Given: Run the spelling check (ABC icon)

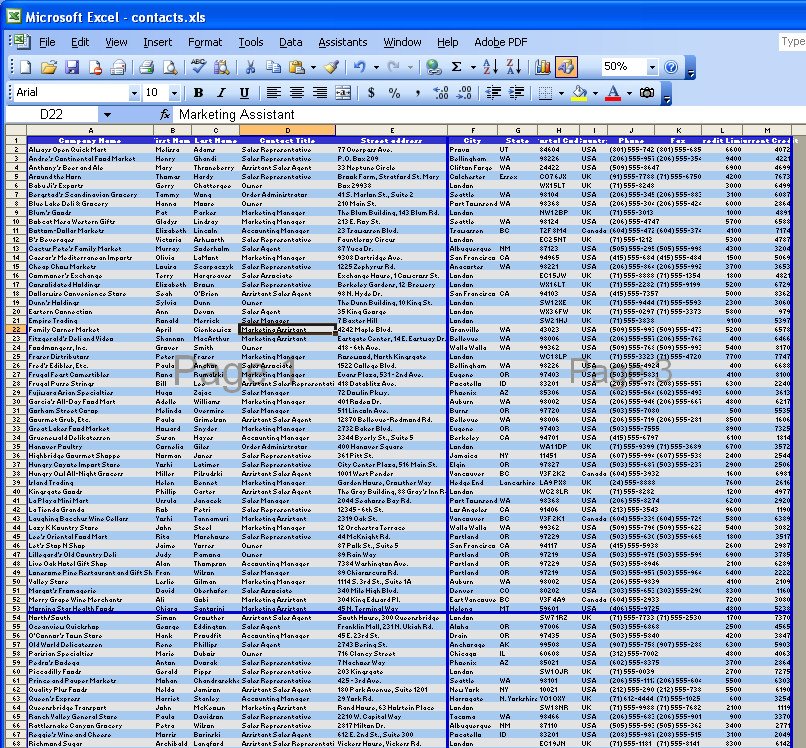Looking at the screenshot, I should point(198,67).
